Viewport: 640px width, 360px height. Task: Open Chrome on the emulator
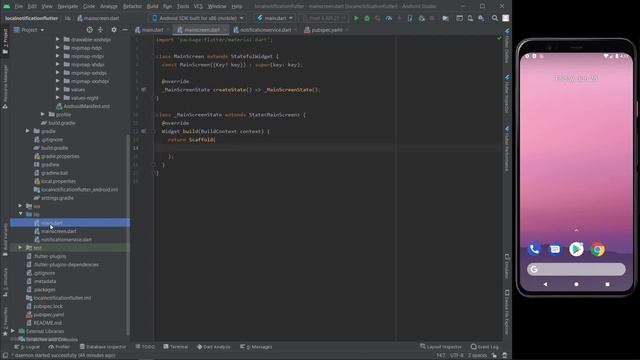598,249
